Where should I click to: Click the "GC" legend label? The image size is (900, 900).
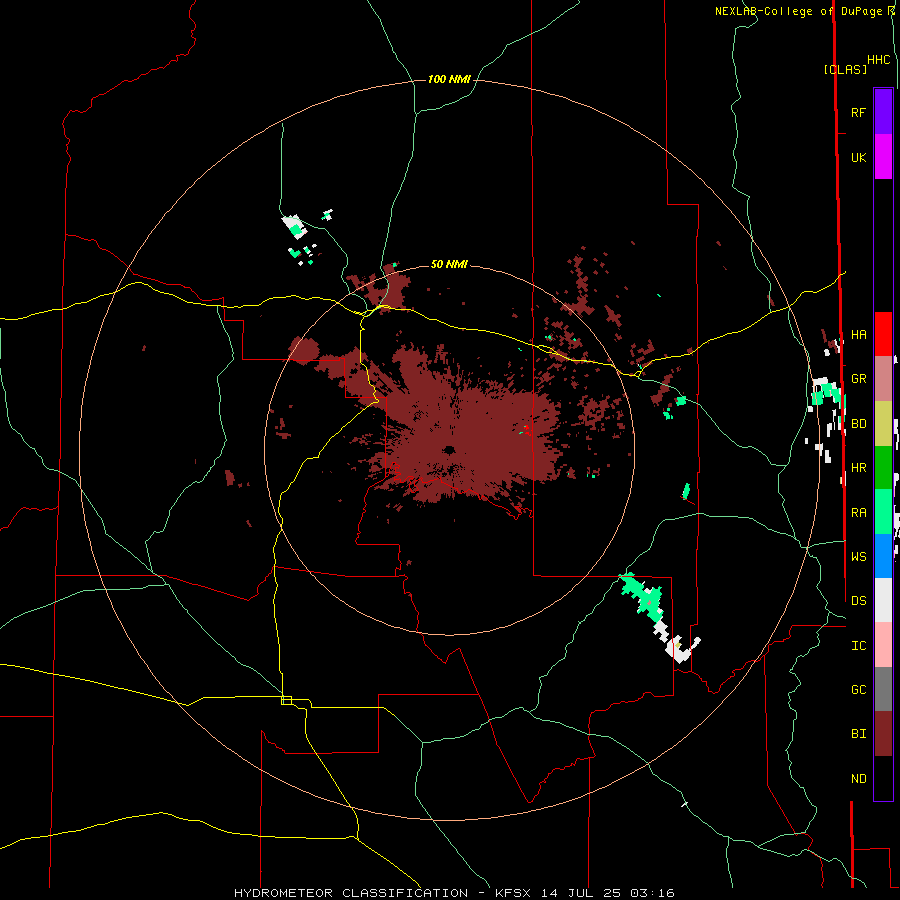[858, 689]
